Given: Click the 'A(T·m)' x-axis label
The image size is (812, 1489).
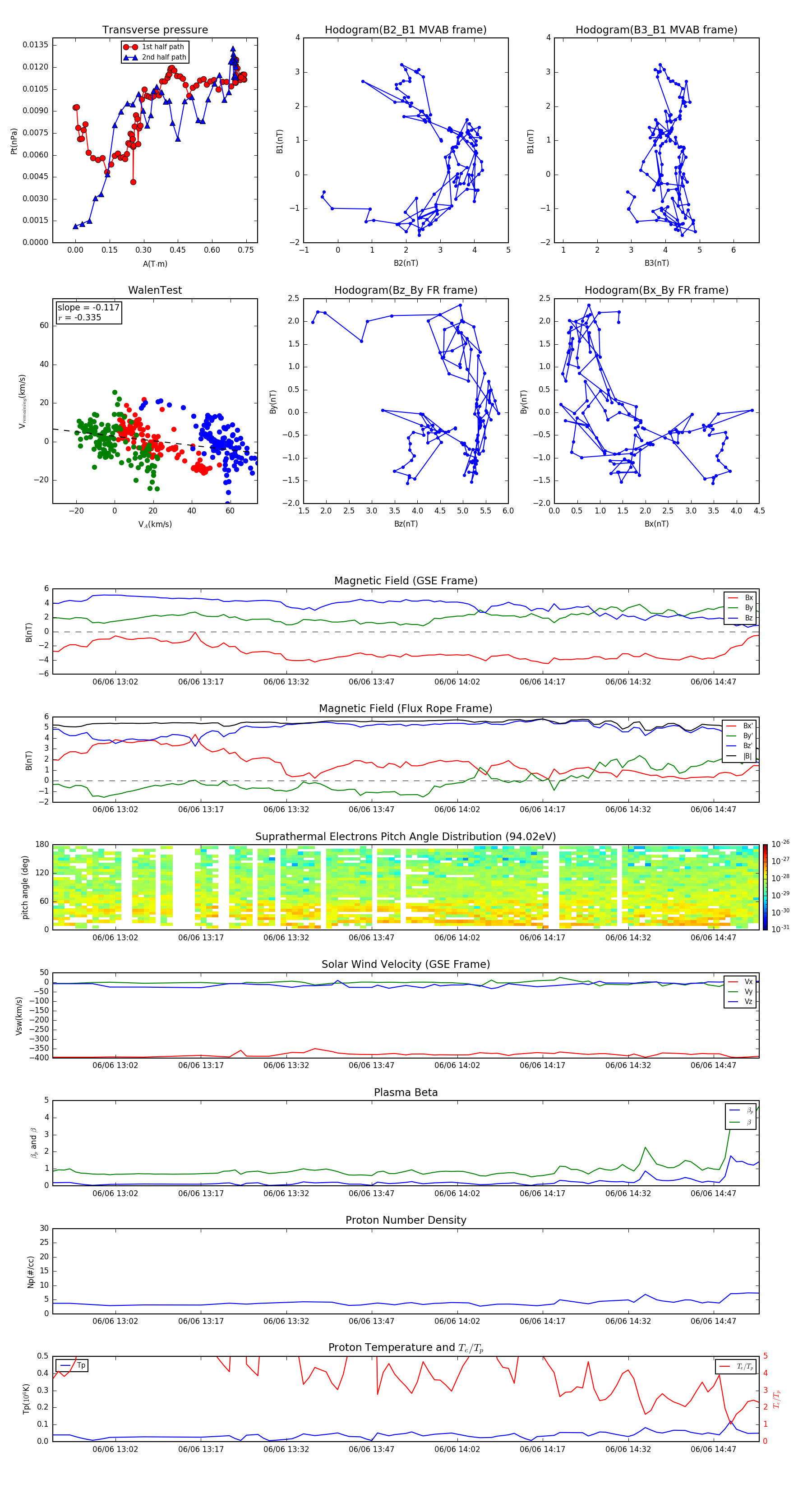Looking at the screenshot, I should point(155,264).
